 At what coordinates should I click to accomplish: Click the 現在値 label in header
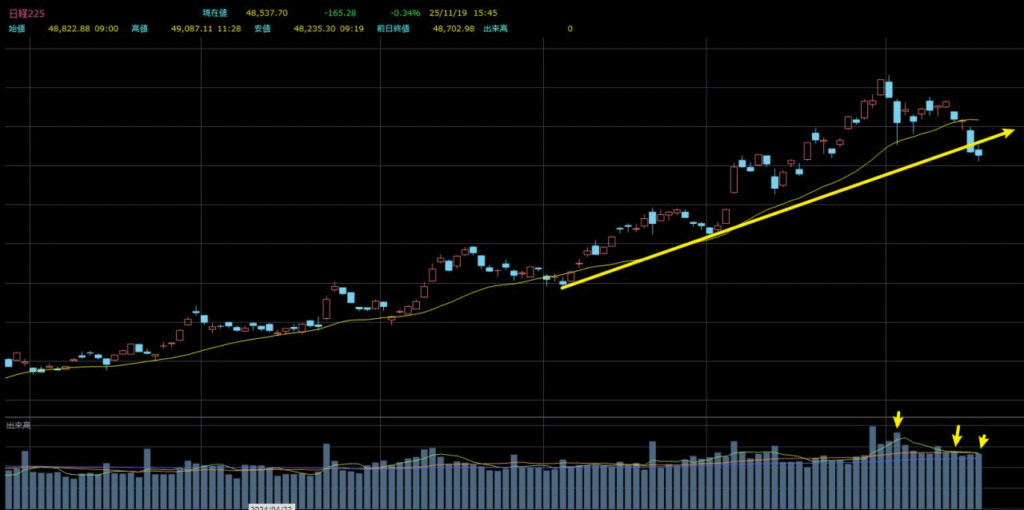(217, 13)
